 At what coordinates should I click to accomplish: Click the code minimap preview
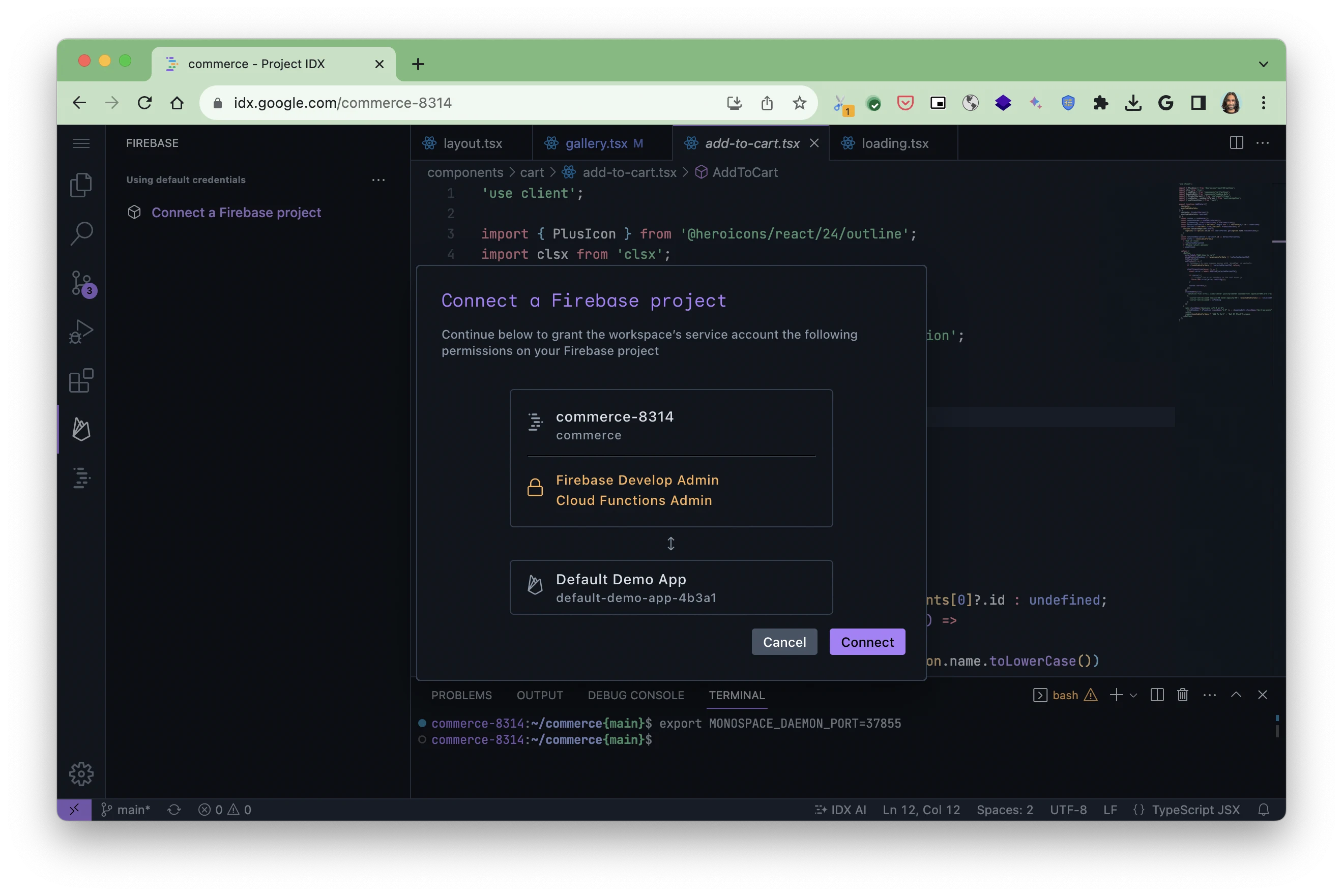[x=1223, y=251]
